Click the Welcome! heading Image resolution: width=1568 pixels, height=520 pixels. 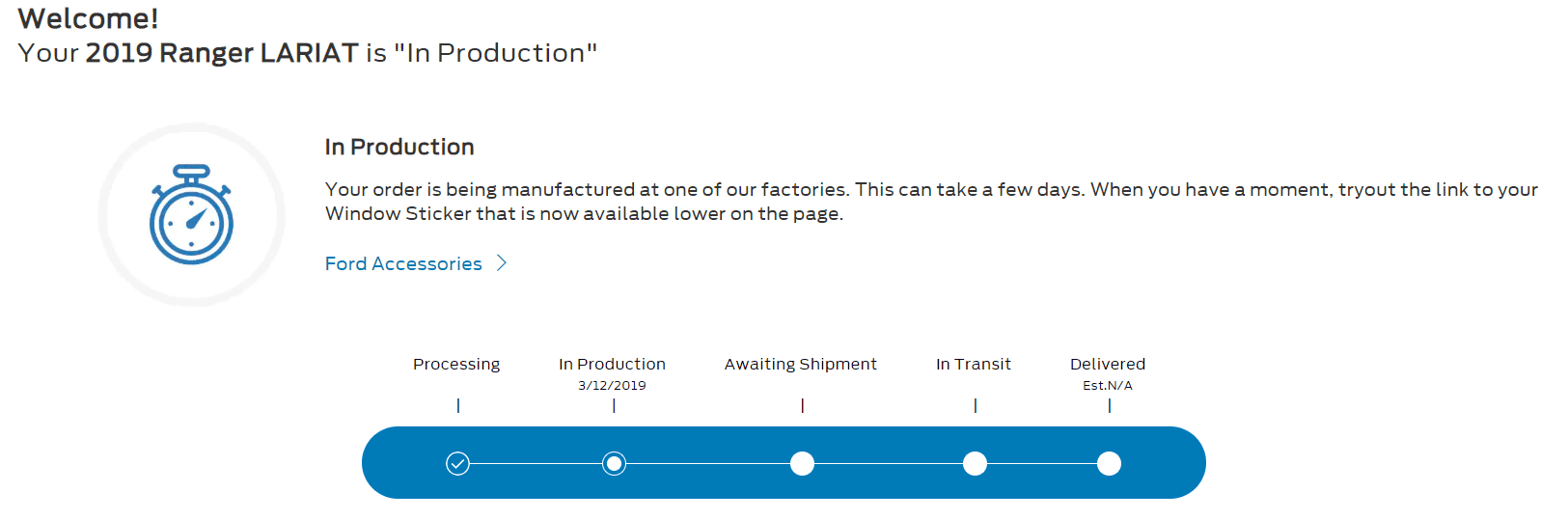pyautogui.click(x=88, y=18)
